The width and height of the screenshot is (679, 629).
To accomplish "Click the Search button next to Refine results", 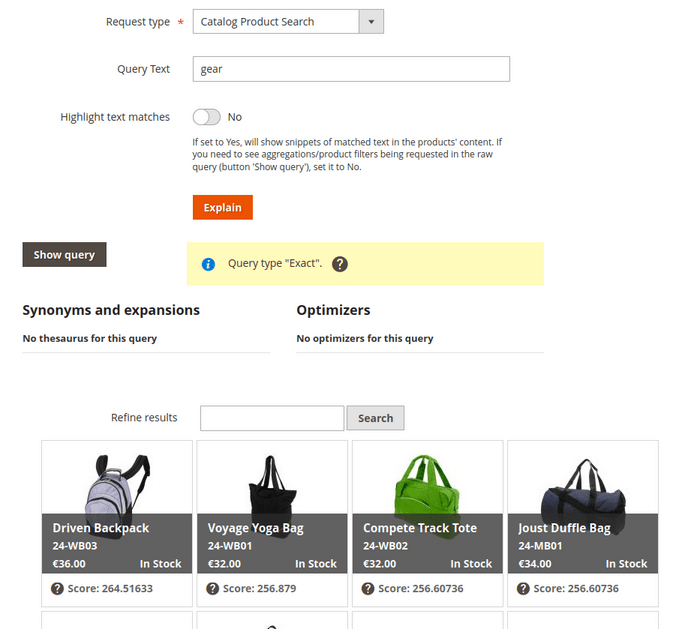I will 375,418.
